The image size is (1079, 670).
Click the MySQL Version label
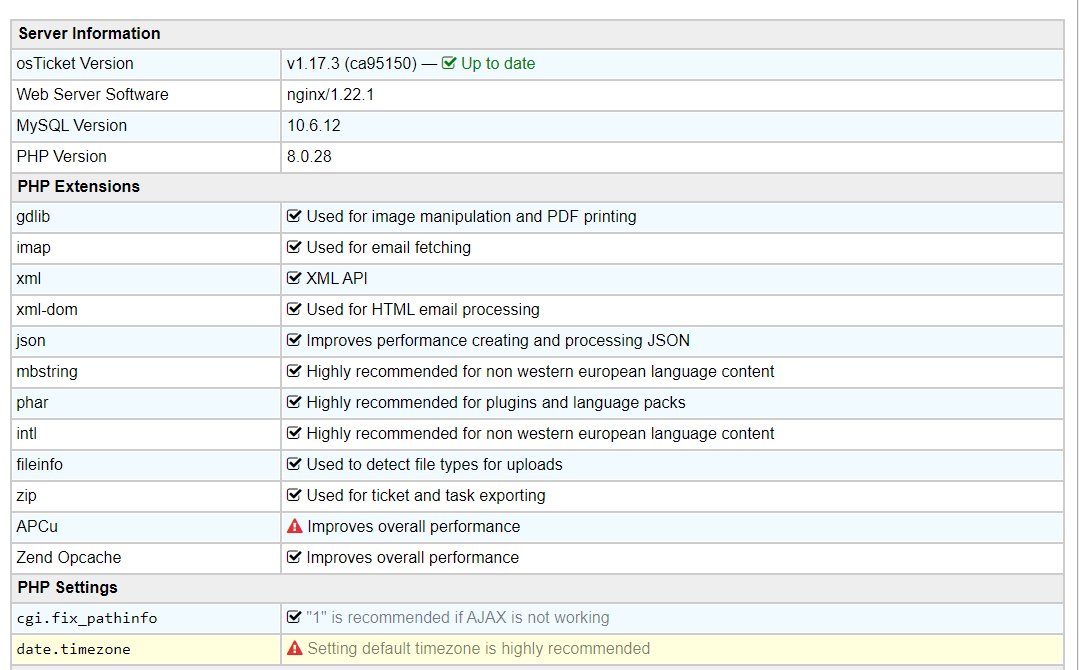click(x=72, y=125)
